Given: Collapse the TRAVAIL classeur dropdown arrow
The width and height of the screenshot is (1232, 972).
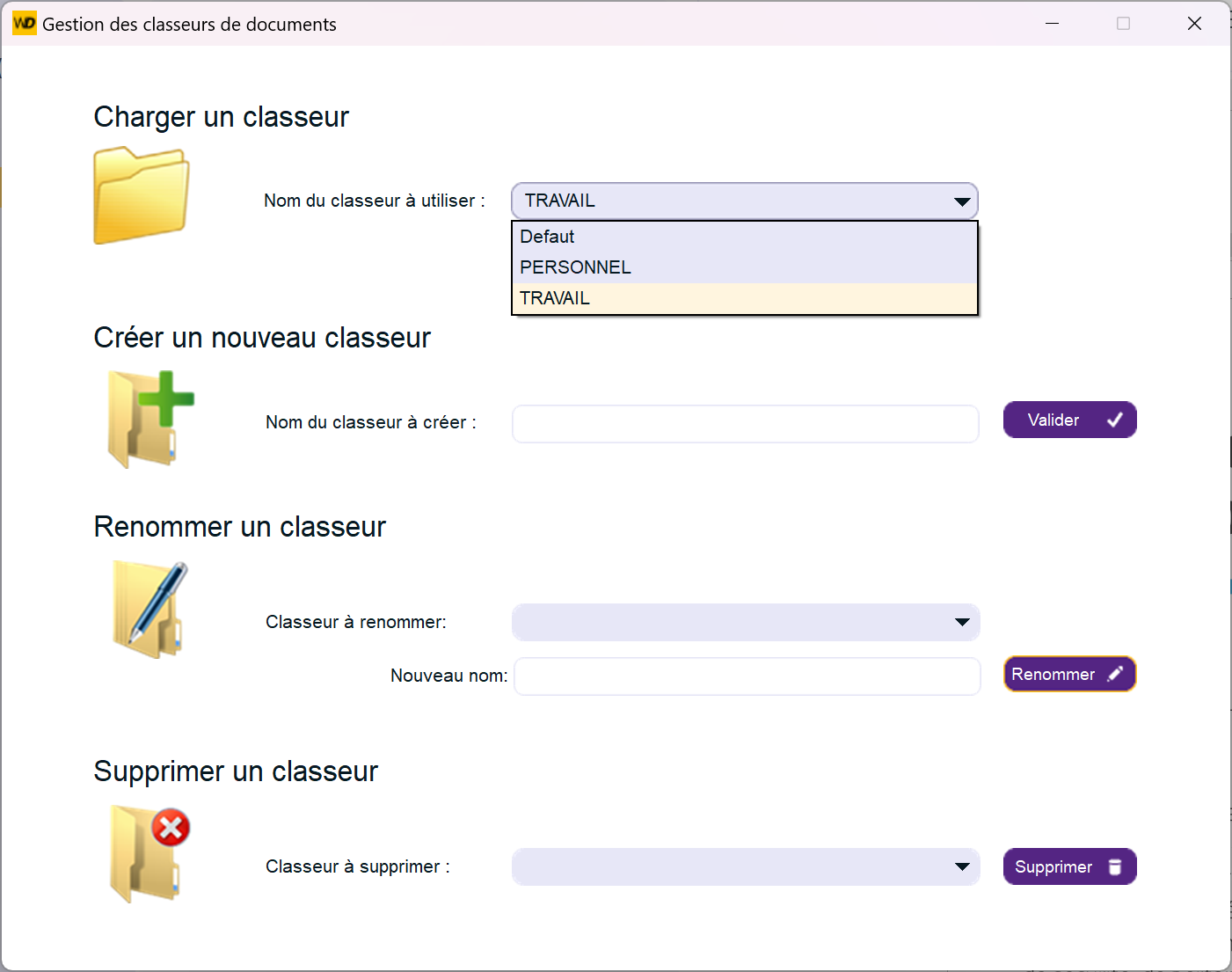Looking at the screenshot, I should (962, 201).
